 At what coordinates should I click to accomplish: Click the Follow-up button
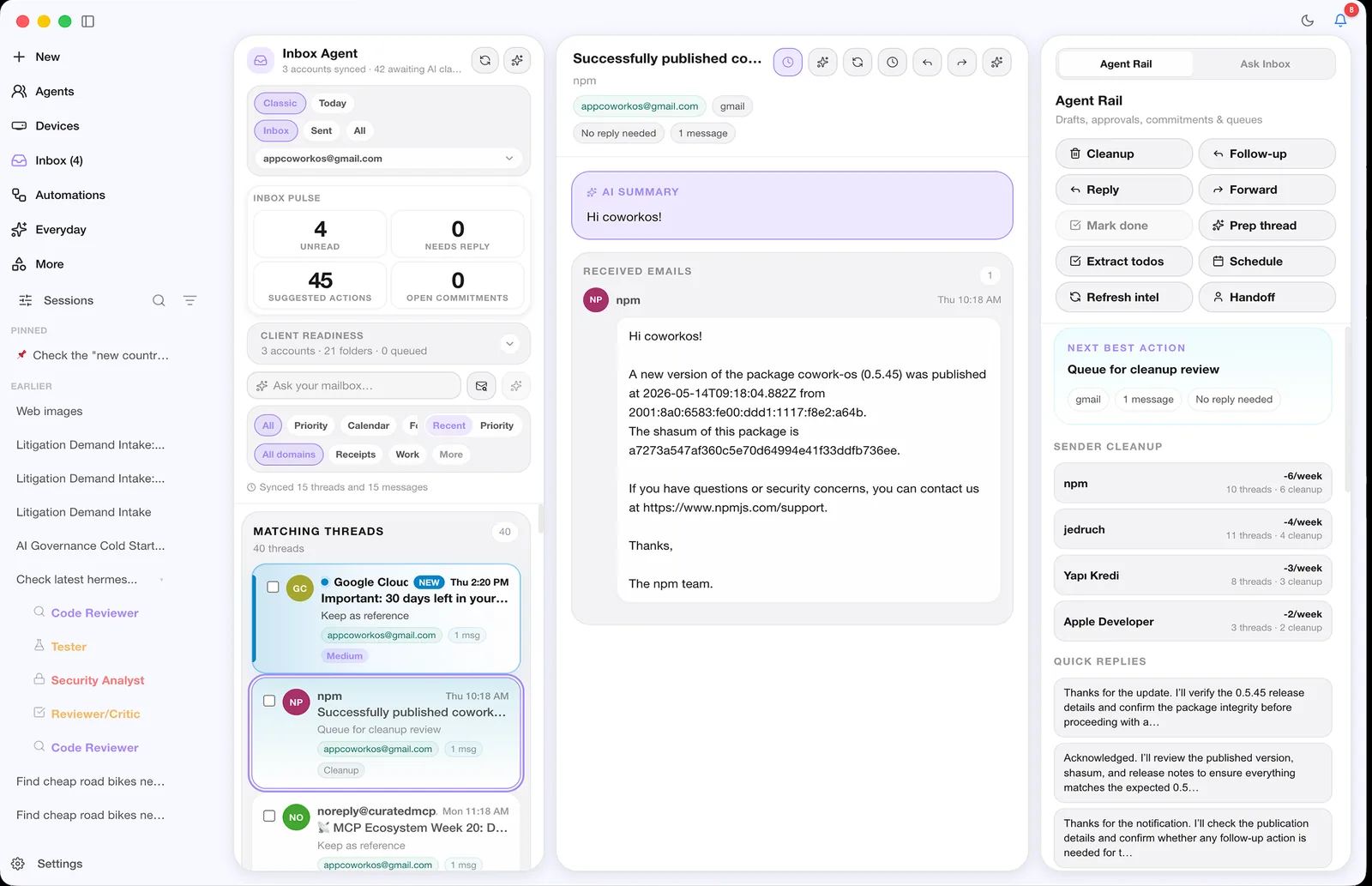tap(1267, 154)
